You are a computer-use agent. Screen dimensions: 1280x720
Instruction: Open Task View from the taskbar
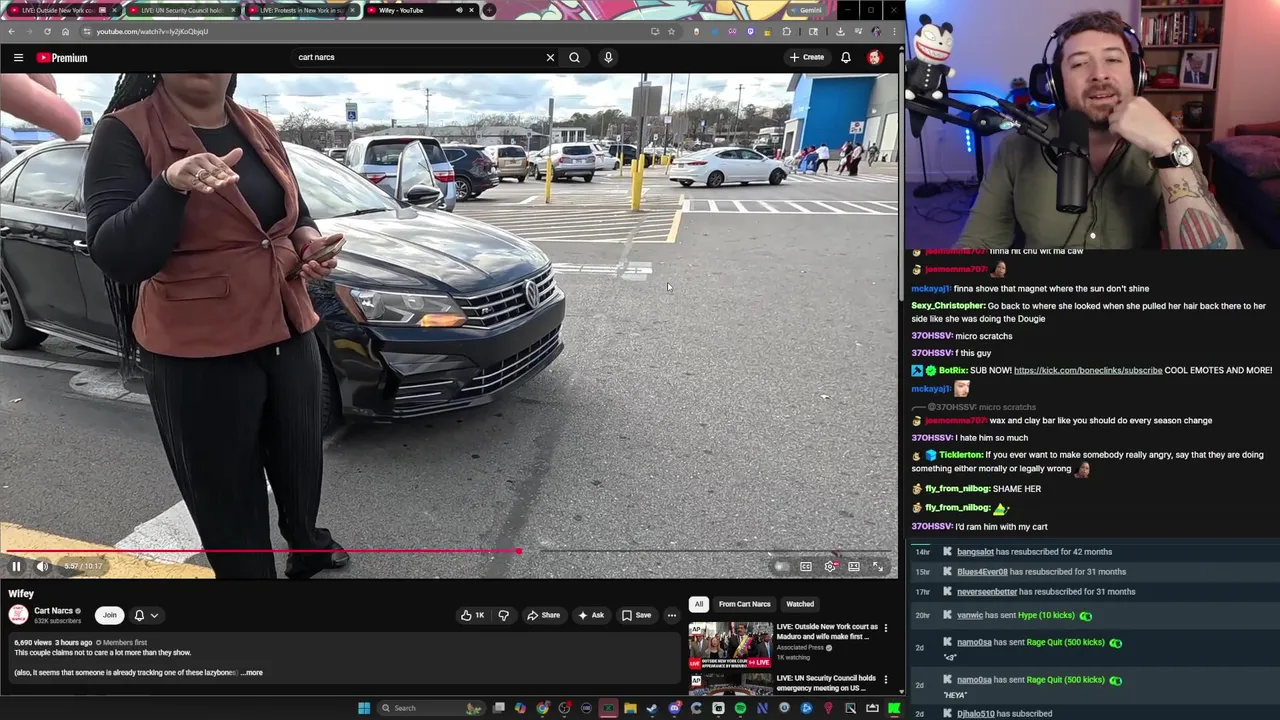(498, 708)
